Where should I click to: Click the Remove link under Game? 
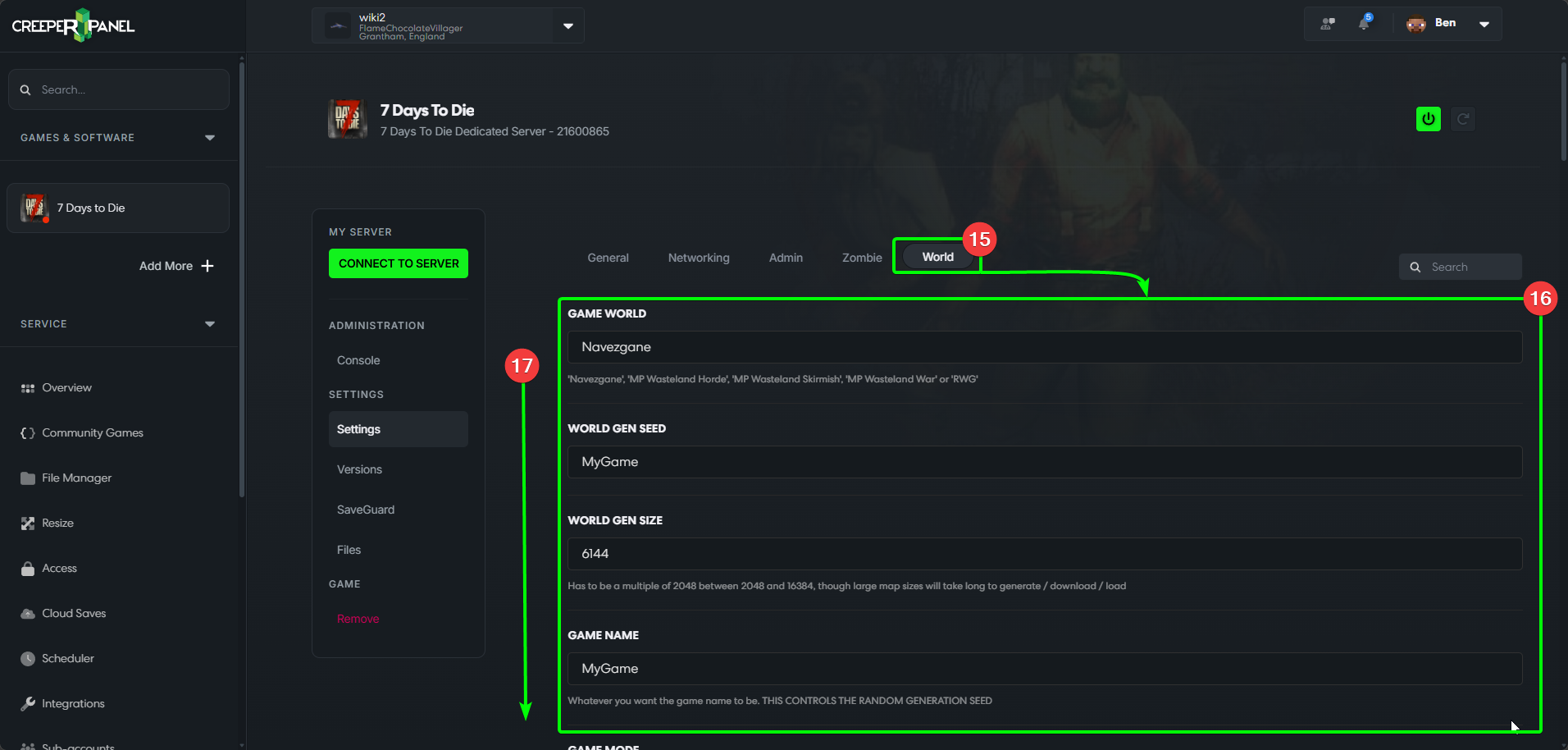coord(357,619)
